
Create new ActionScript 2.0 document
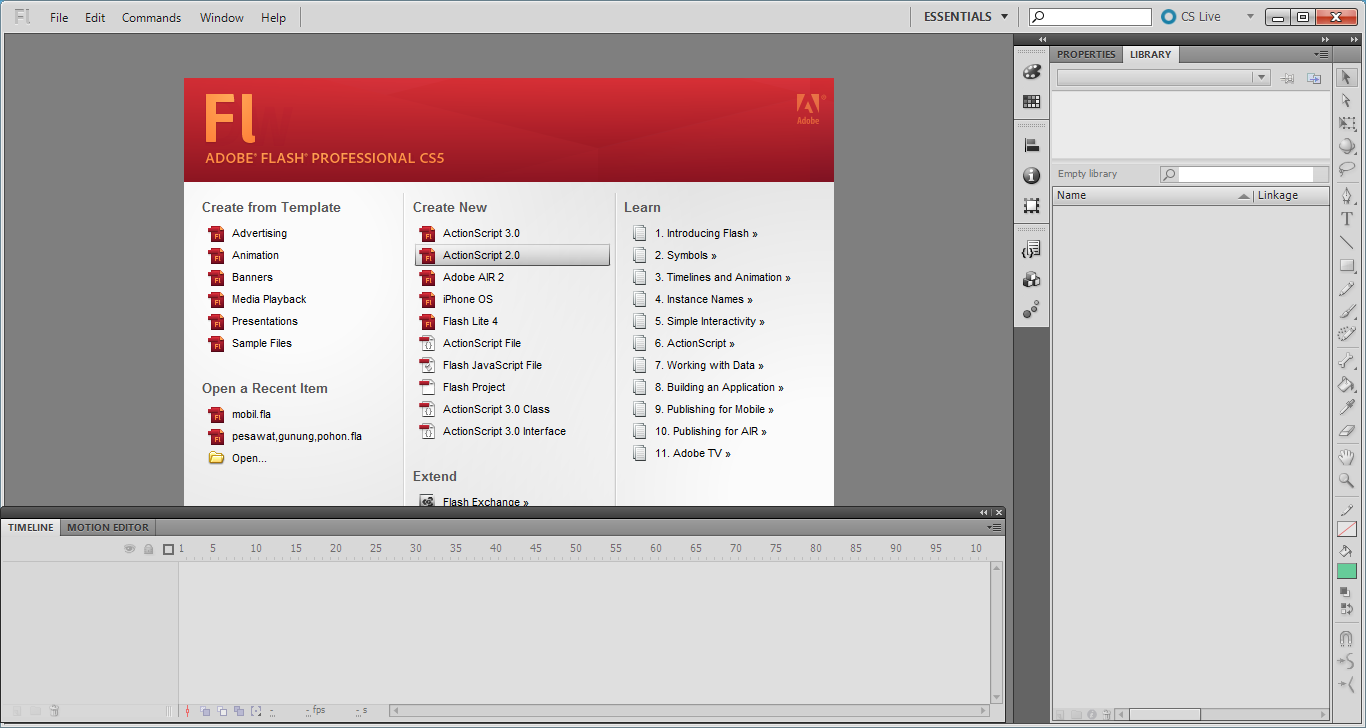pos(512,255)
